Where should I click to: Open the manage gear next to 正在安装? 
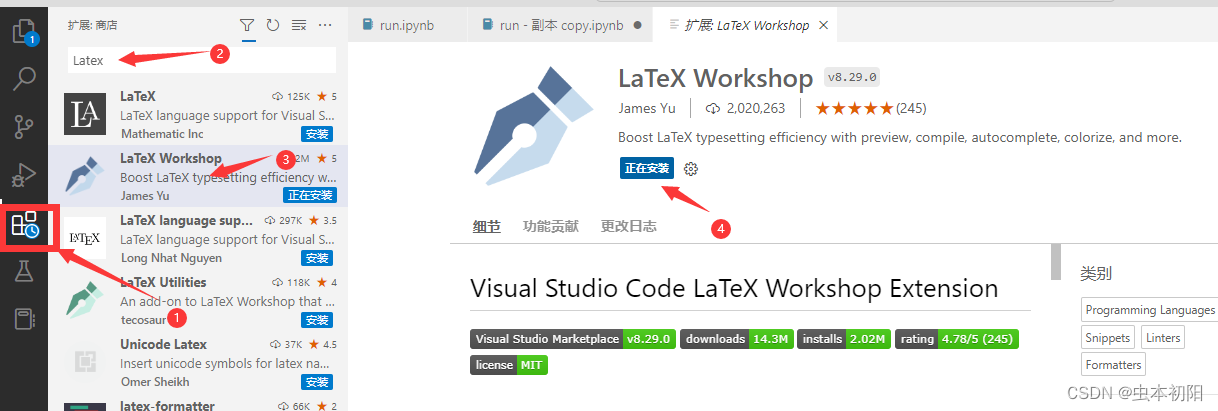(x=690, y=169)
